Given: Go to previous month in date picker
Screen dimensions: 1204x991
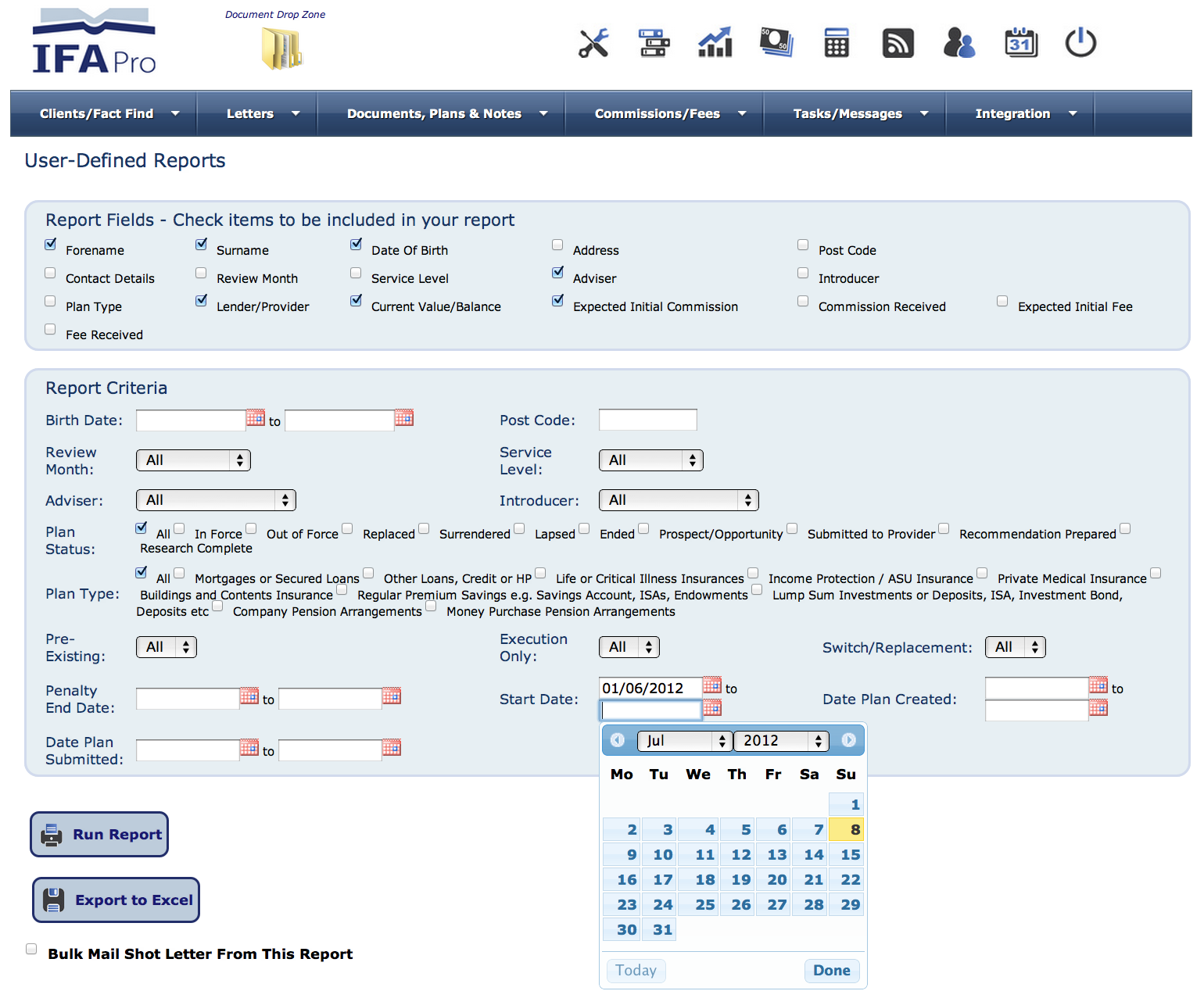Looking at the screenshot, I should point(618,740).
